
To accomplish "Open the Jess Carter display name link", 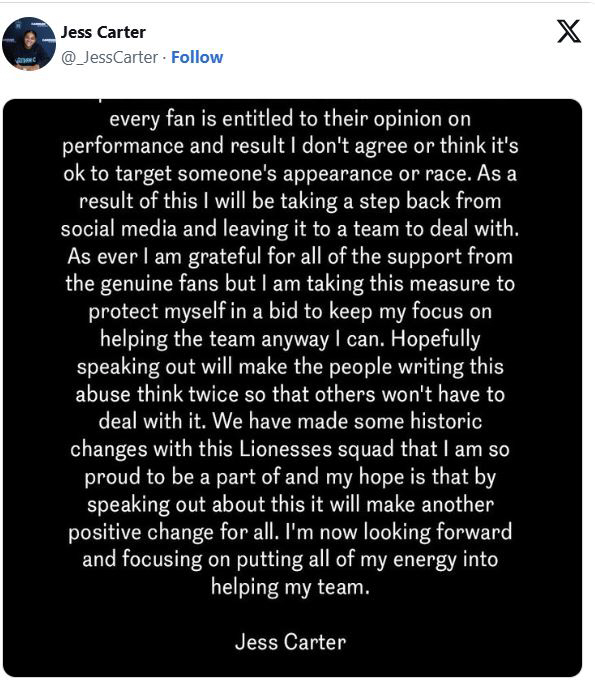I will [x=103, y=32].
